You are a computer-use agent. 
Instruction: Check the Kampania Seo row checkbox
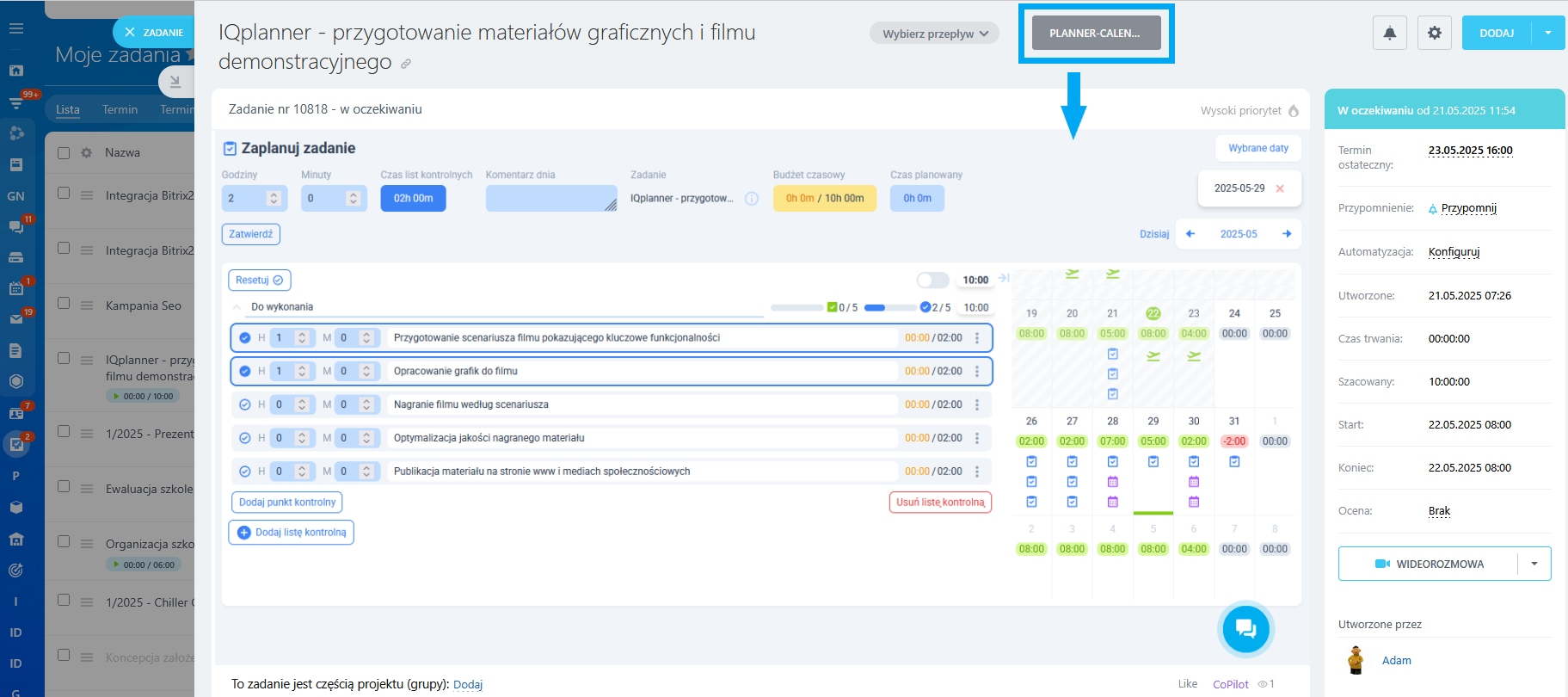pos(64,303)
